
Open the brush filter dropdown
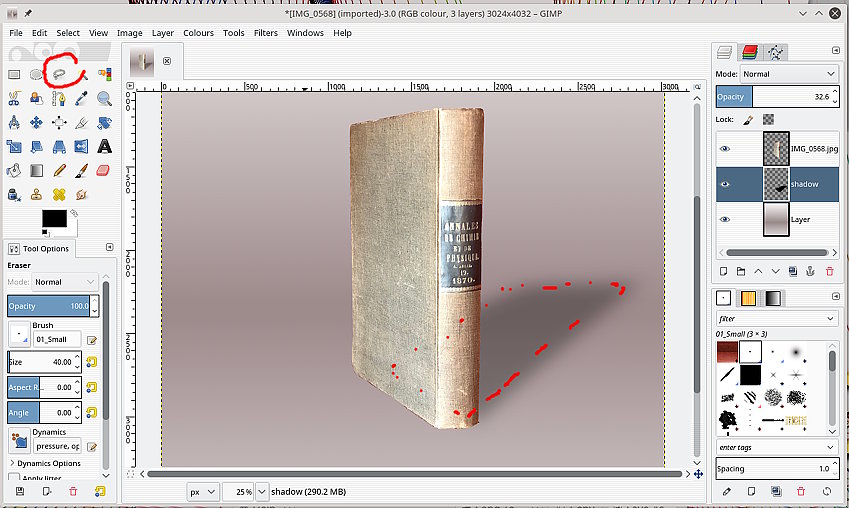(777, 318)
